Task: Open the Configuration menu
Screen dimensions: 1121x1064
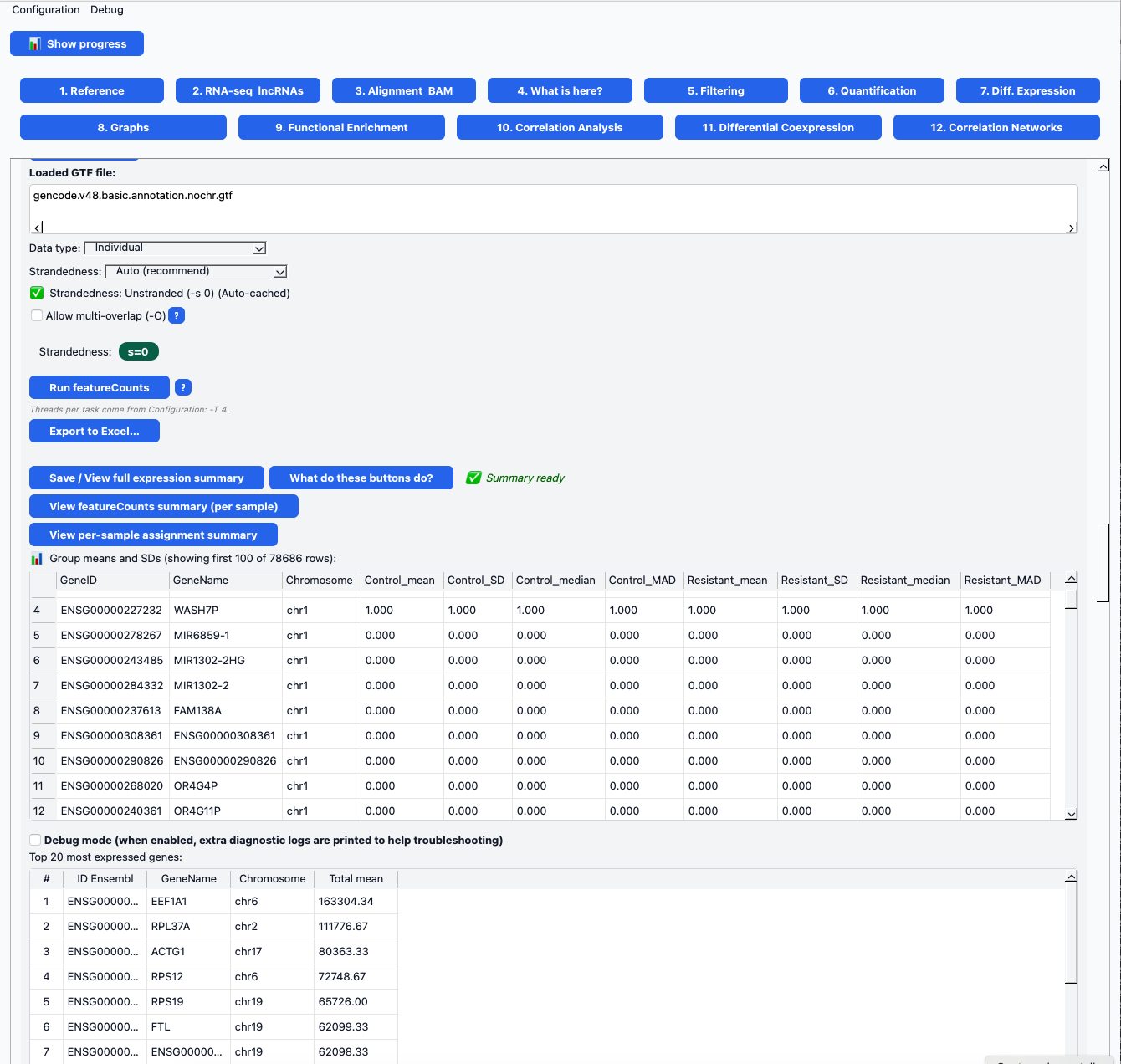Action: pos(46,10)
